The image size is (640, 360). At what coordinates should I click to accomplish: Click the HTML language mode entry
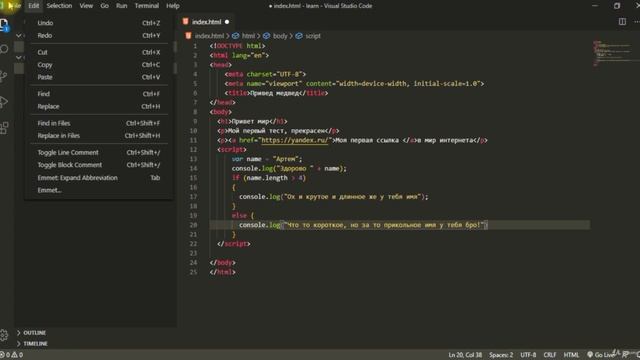coord(571,355)
